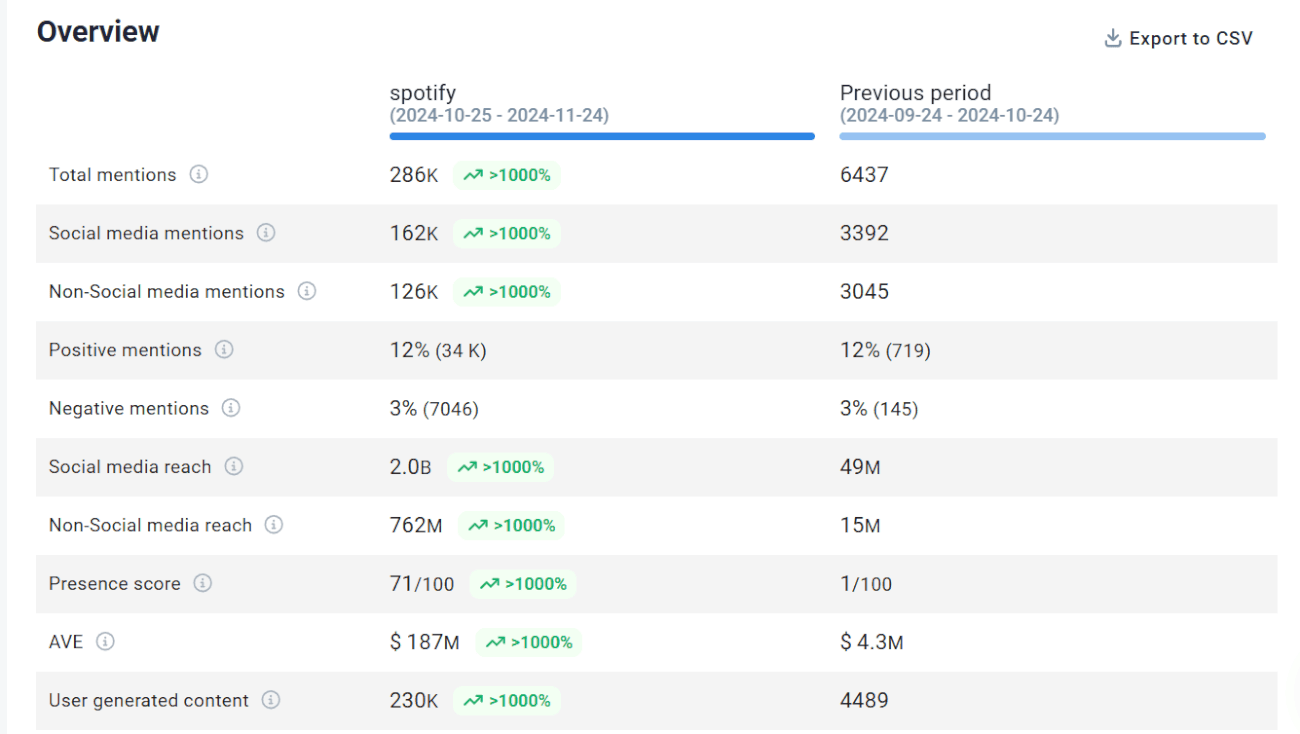Viewport: 1300px width, 734px height.
Task: Open the Non-Social media mentions tooltip icon
Action: point(307,291)
